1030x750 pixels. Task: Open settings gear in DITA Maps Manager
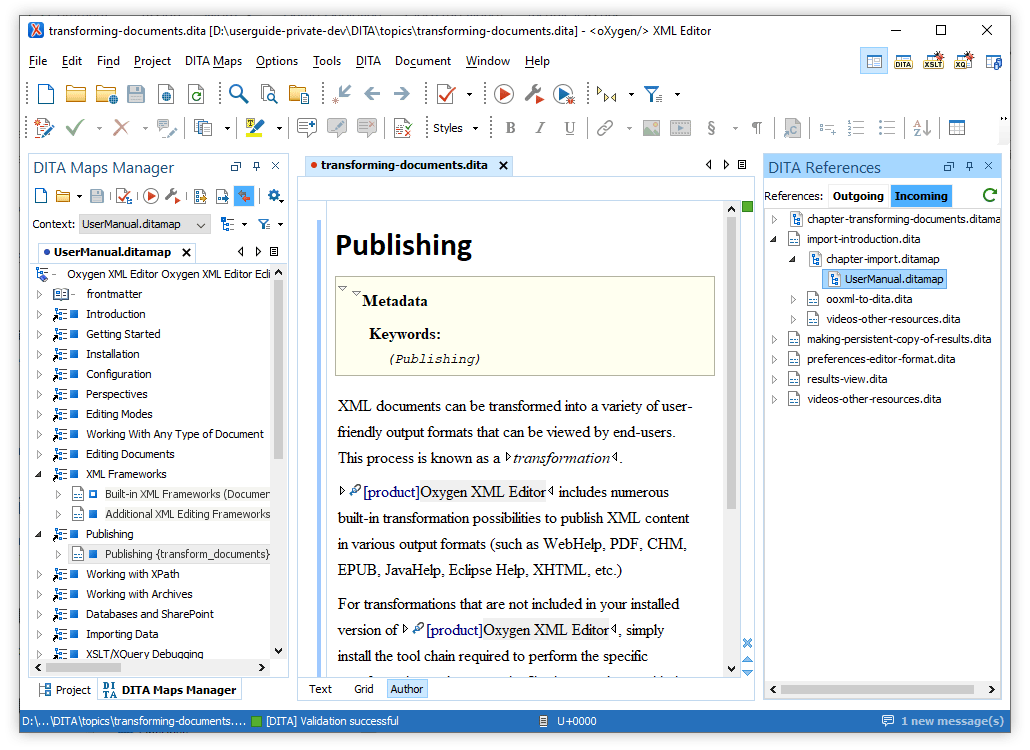(274, 195)
